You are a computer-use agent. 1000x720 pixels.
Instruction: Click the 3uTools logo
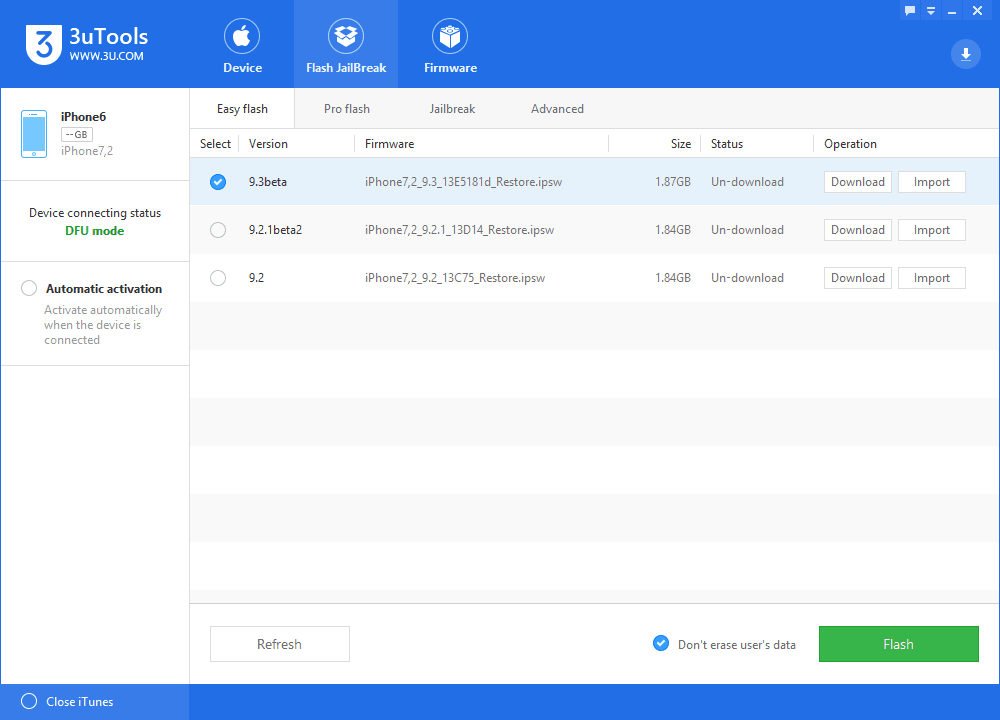[87, 45]
